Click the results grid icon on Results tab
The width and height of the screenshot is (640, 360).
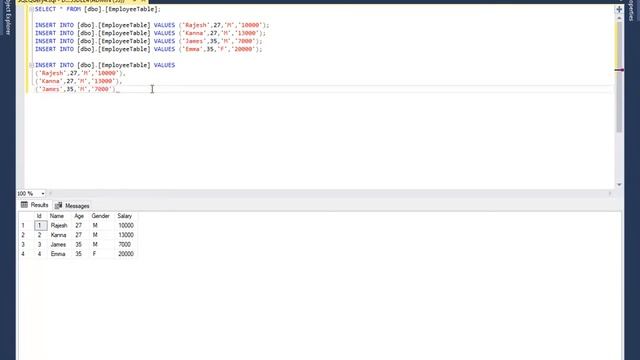point(24,205)
